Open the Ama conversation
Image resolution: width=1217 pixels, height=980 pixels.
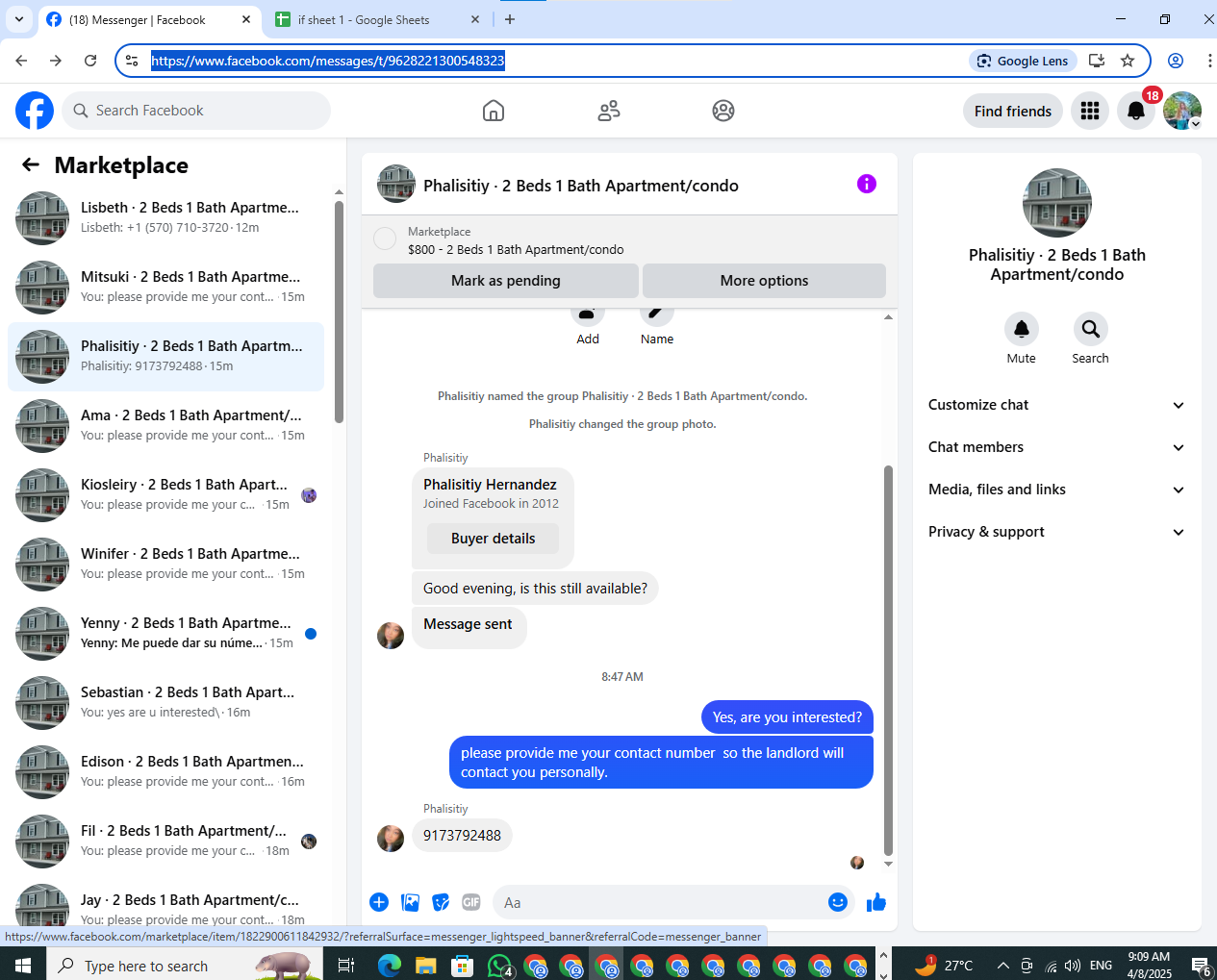click(x=165, y=426)
